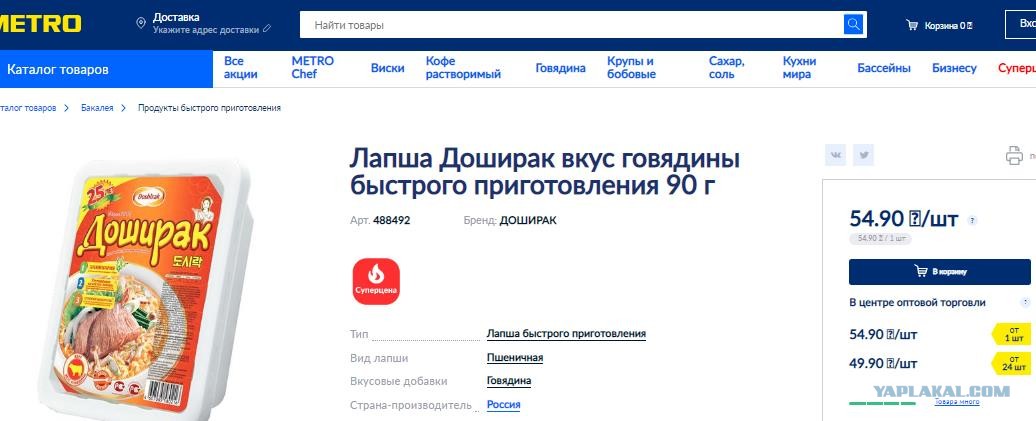
Task: Open the Все акции section
Action: [x=240, y=67]
